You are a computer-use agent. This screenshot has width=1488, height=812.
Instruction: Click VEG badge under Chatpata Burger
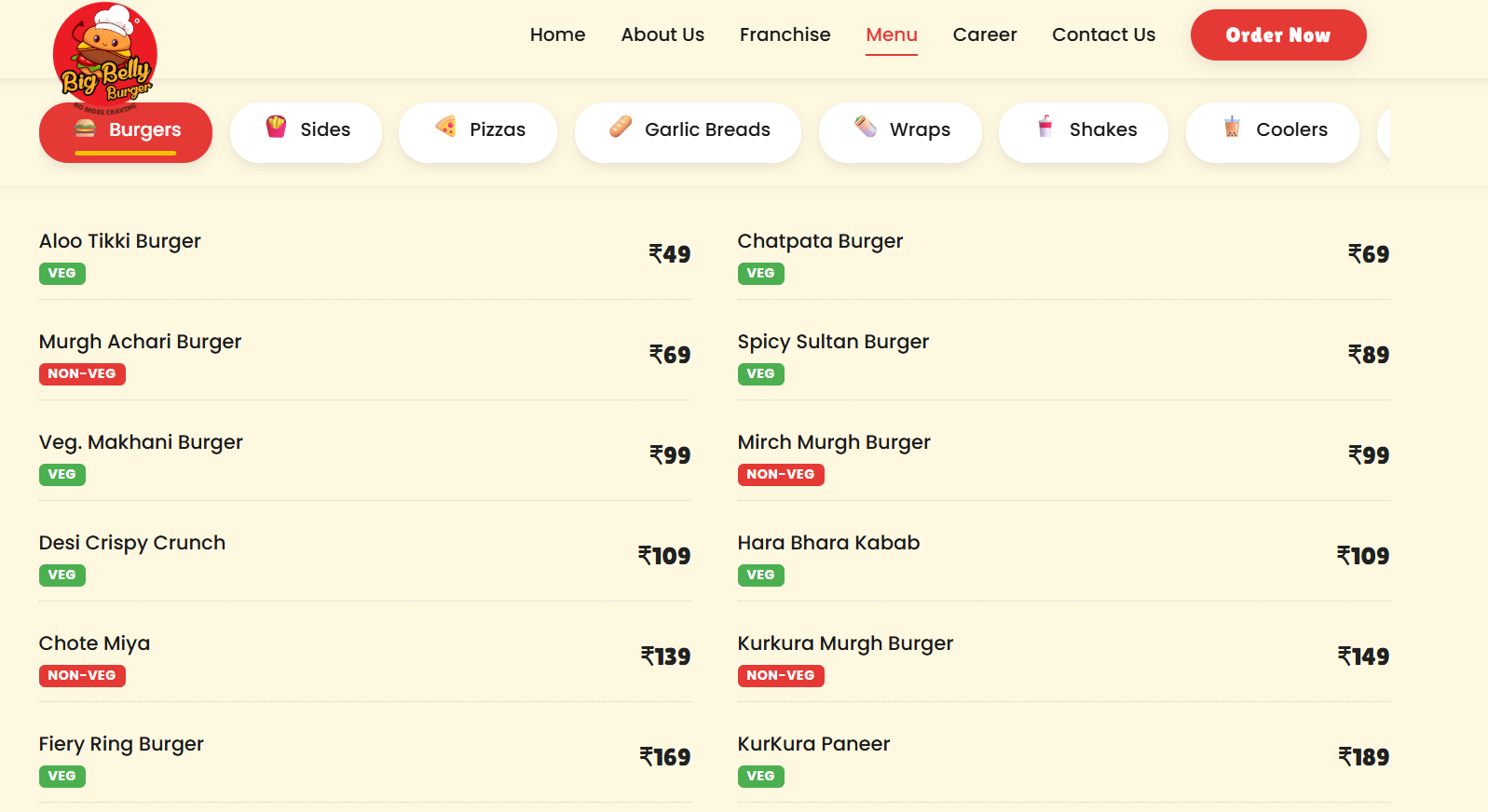(761, 274)
